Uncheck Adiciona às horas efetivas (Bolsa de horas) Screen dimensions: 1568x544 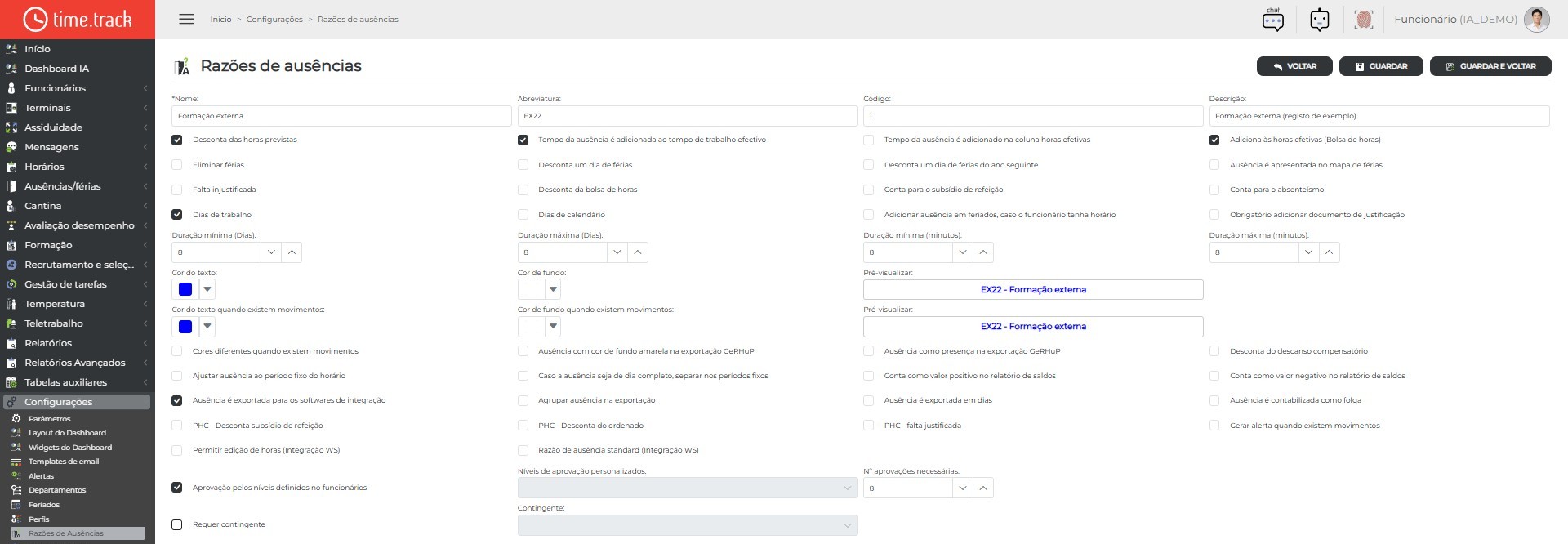click(1214, 140)
